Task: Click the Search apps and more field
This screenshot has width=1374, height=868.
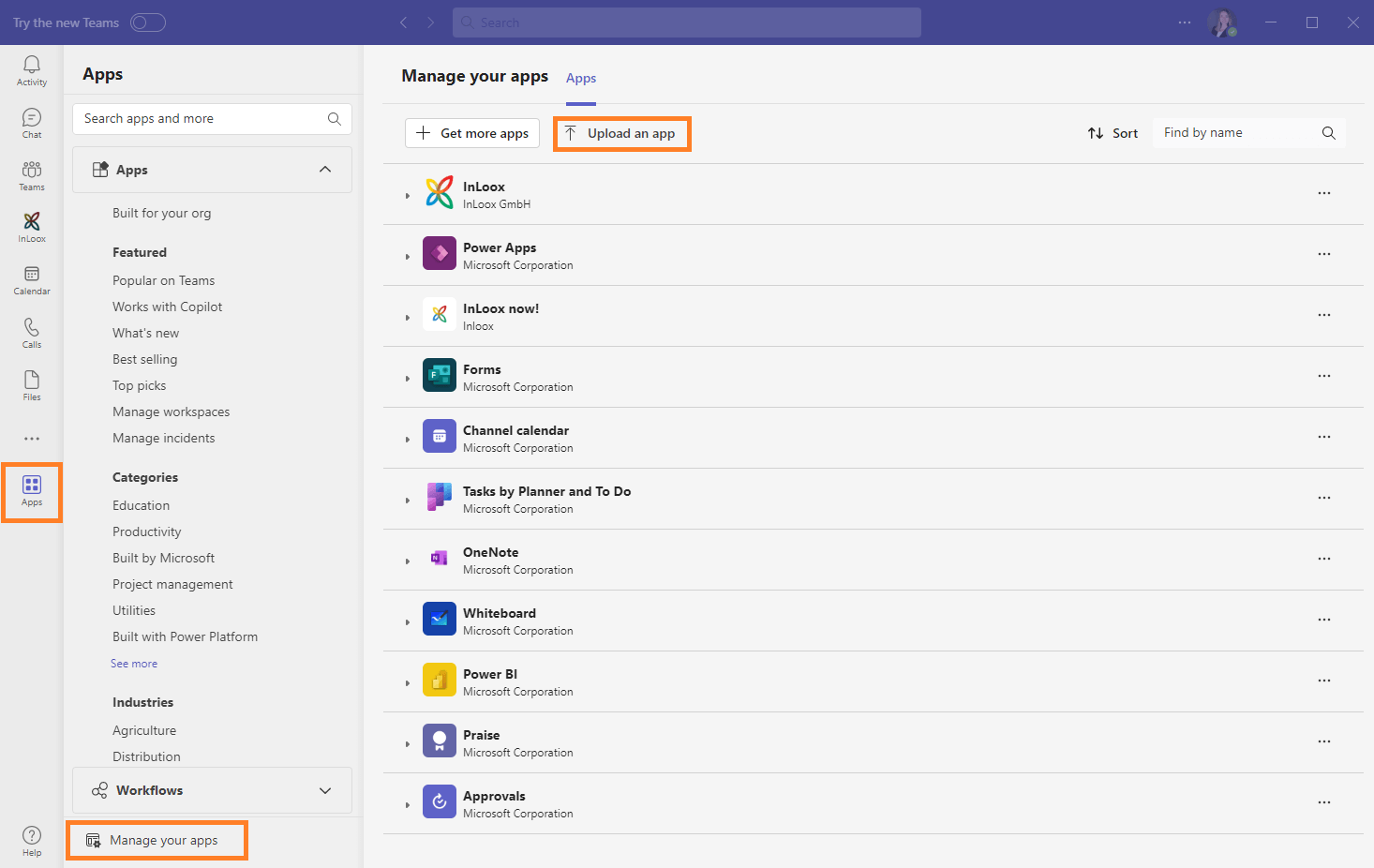Action: click(x=212, y=118)
